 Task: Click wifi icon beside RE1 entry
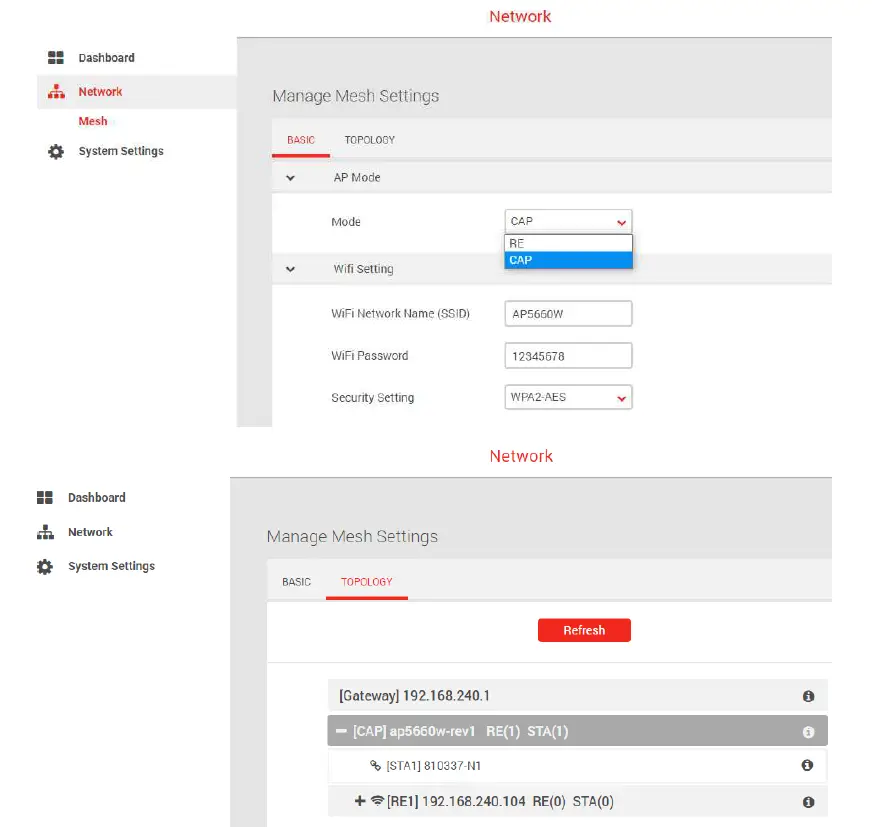378,801
